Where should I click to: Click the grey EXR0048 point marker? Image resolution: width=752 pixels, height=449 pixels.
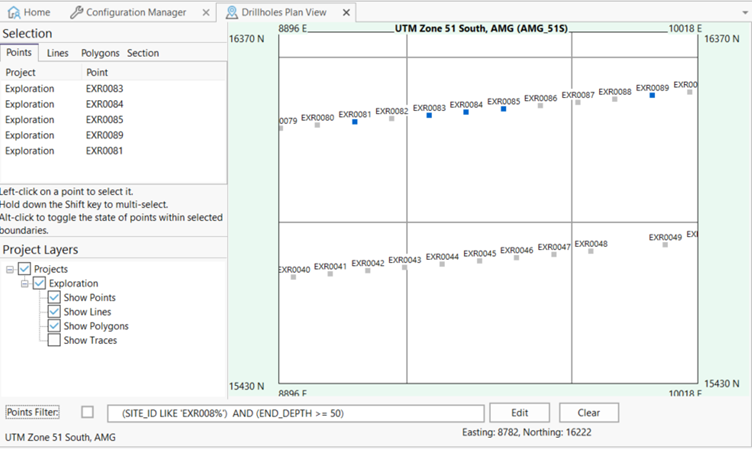pyautogui.click(x=591, y=252)
